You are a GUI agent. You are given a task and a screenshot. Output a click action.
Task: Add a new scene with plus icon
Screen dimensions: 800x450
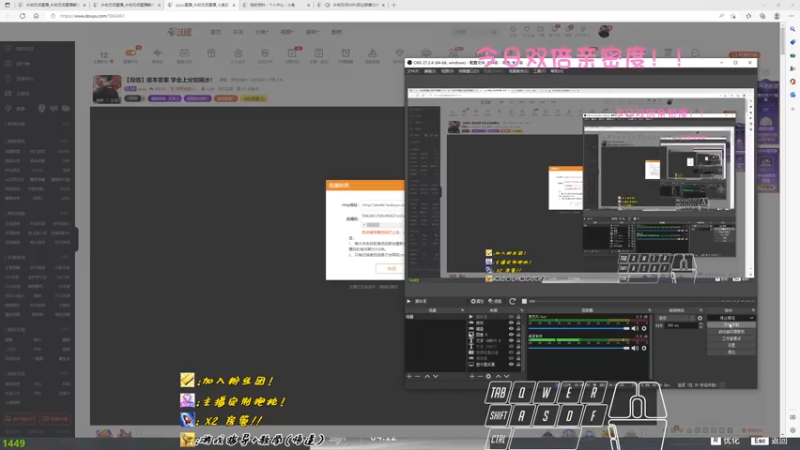(410, 376)
